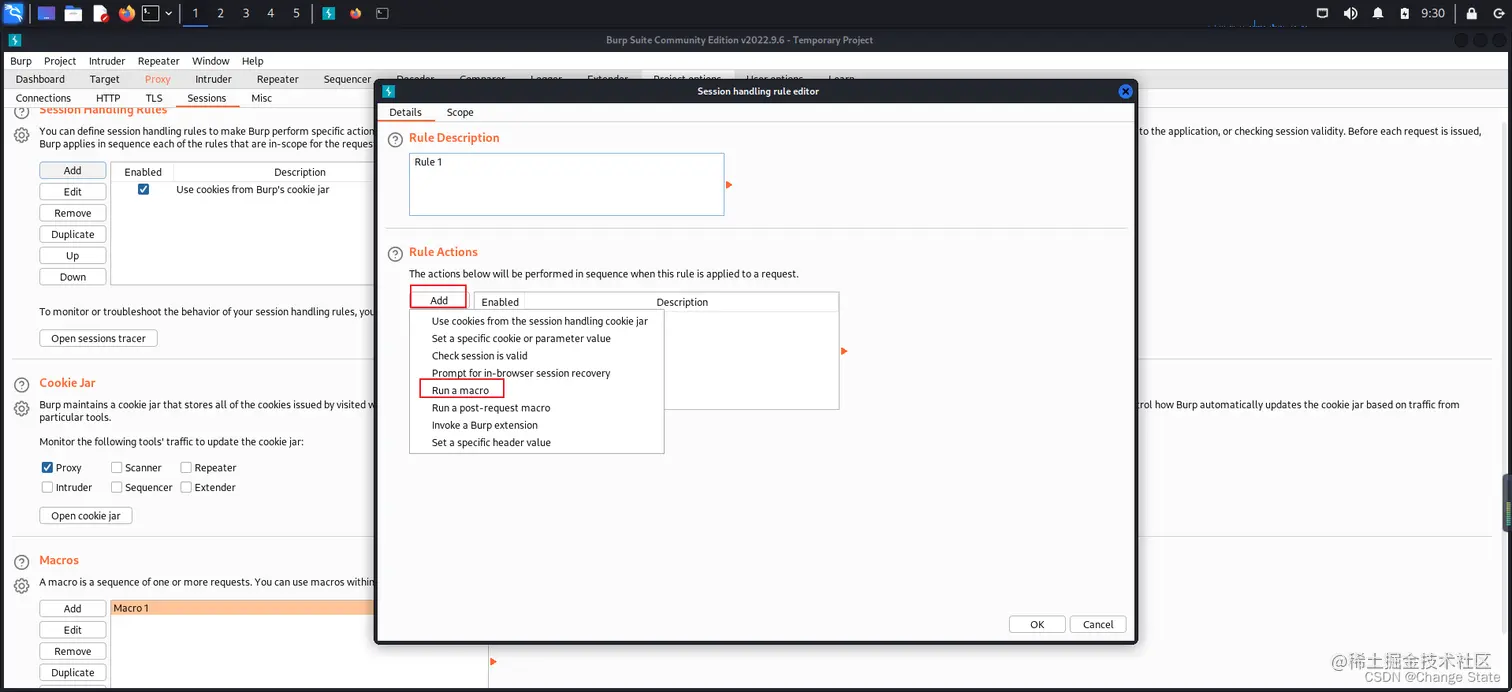The image size is (1512, 692).
Task: Open the Help menu
Action: tap(253, 61)
